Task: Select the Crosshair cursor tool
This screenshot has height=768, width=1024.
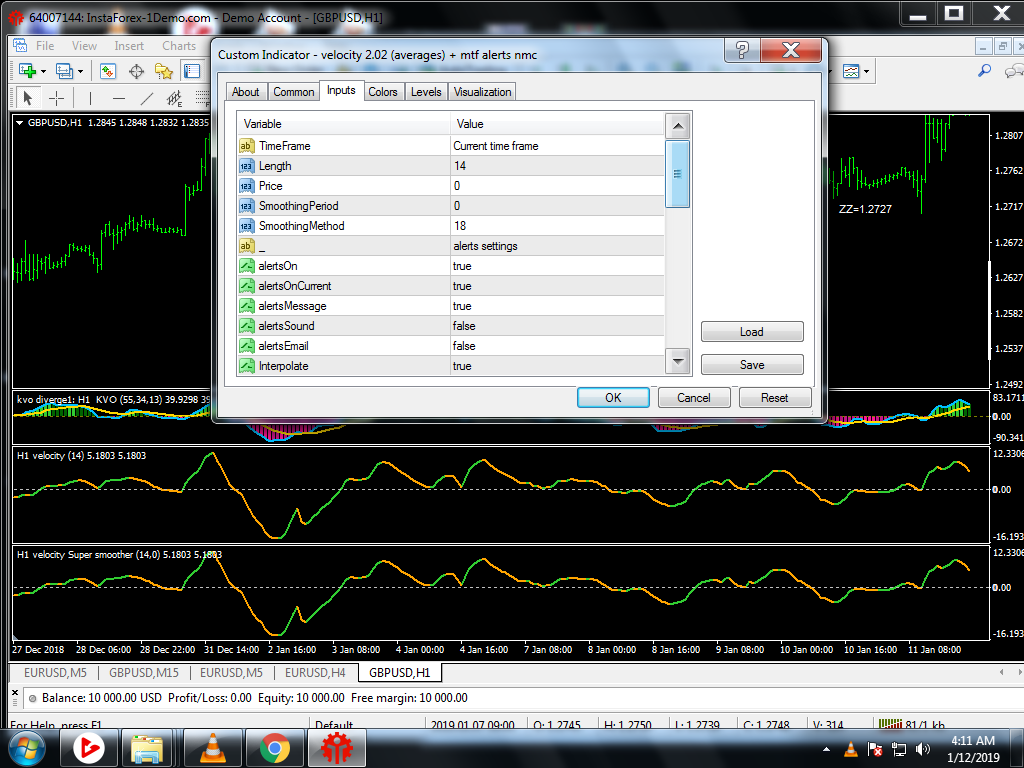Action: pyautogui.click(x=57, y=98)
